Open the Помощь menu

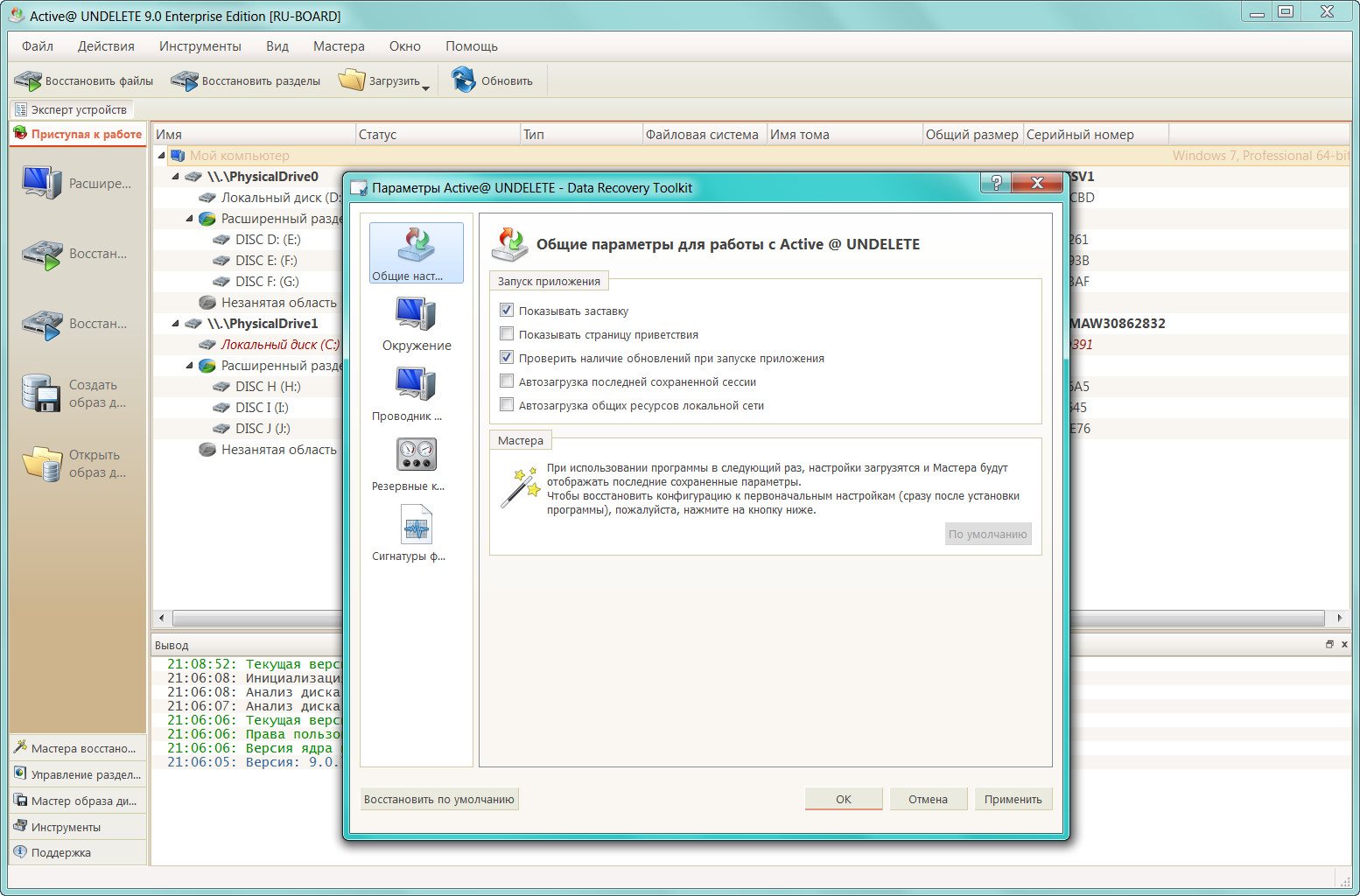(x=472, y=45)
